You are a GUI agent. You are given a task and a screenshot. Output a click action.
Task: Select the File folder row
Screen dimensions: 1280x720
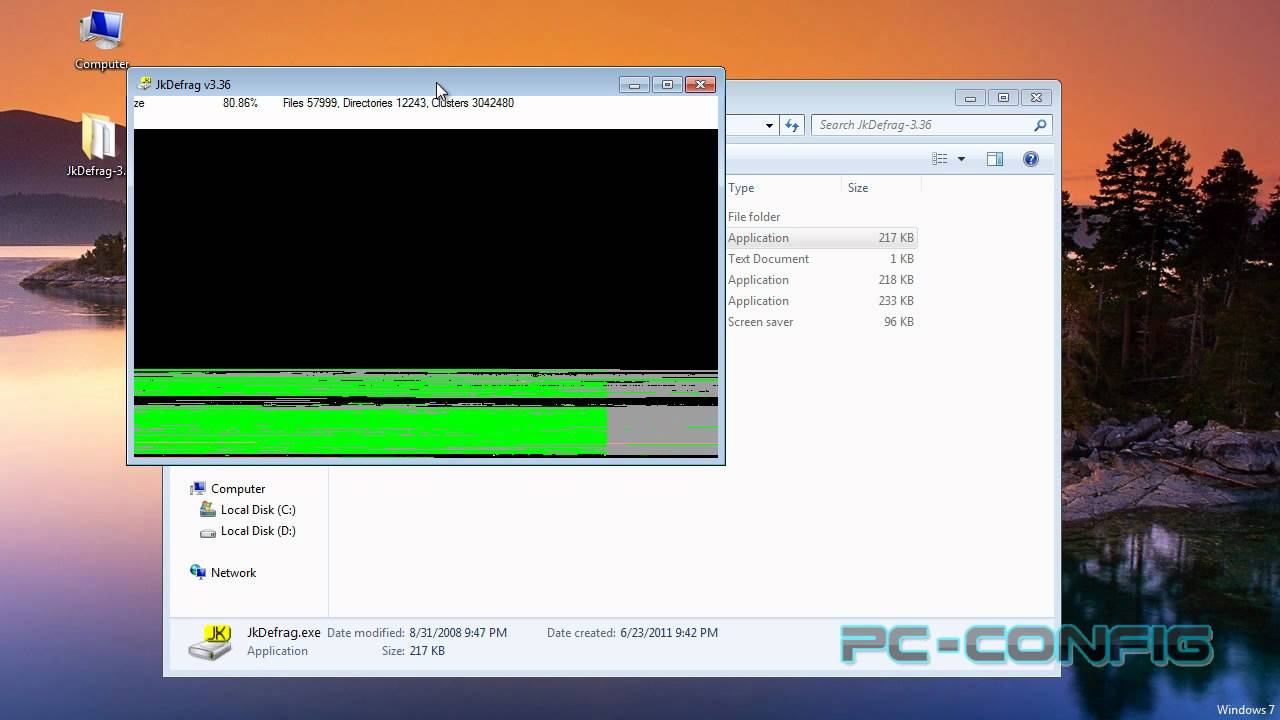pyautogui.click(x=821, y=217)
